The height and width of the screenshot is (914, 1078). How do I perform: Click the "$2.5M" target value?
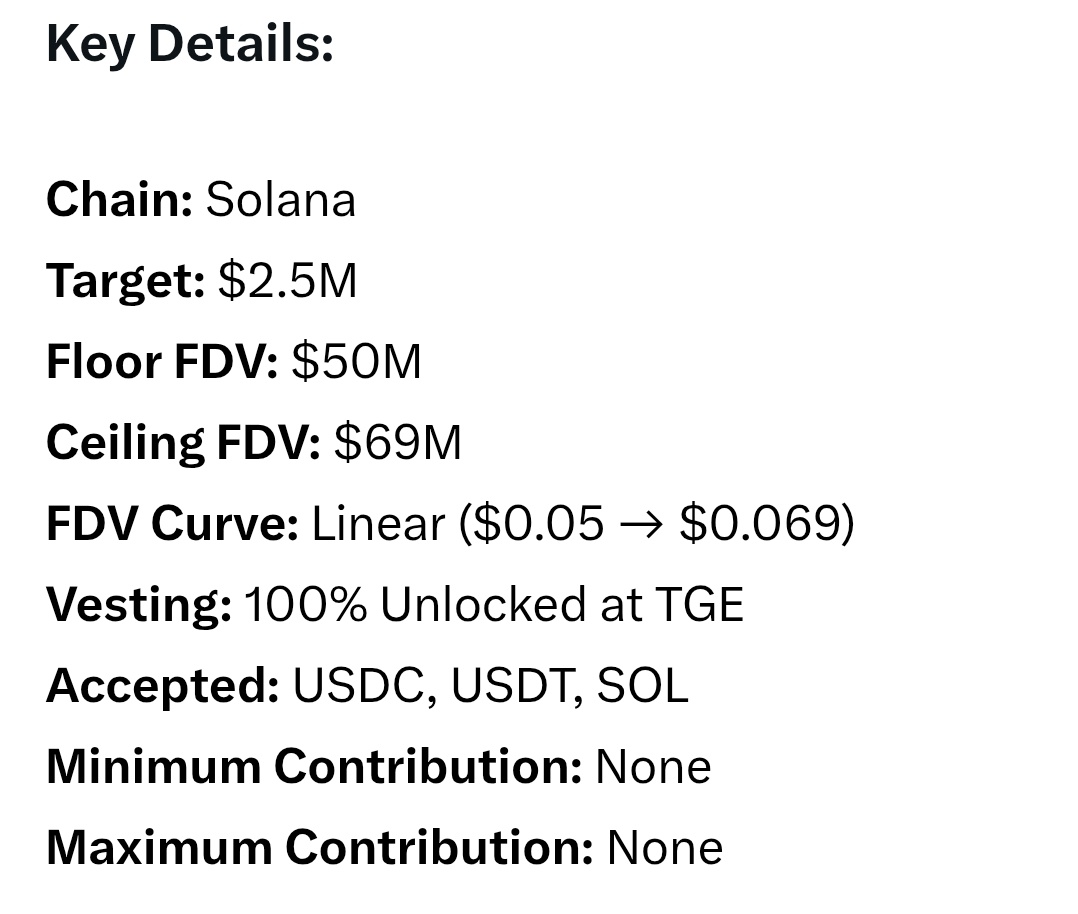click(287, 281)
